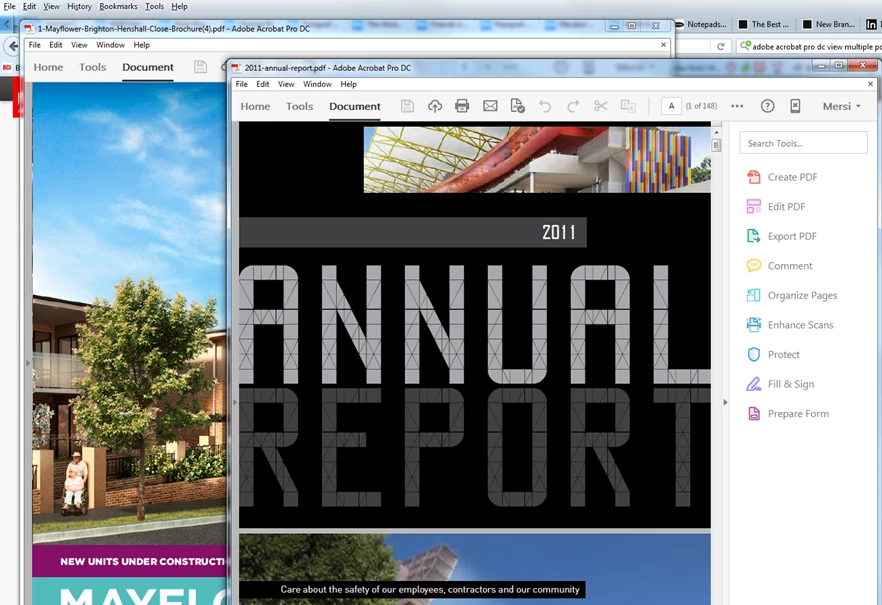The width and height of the screenshot is (882, 605).
Task: Open the three-dots more tools menu
Action: coord(737,106)
